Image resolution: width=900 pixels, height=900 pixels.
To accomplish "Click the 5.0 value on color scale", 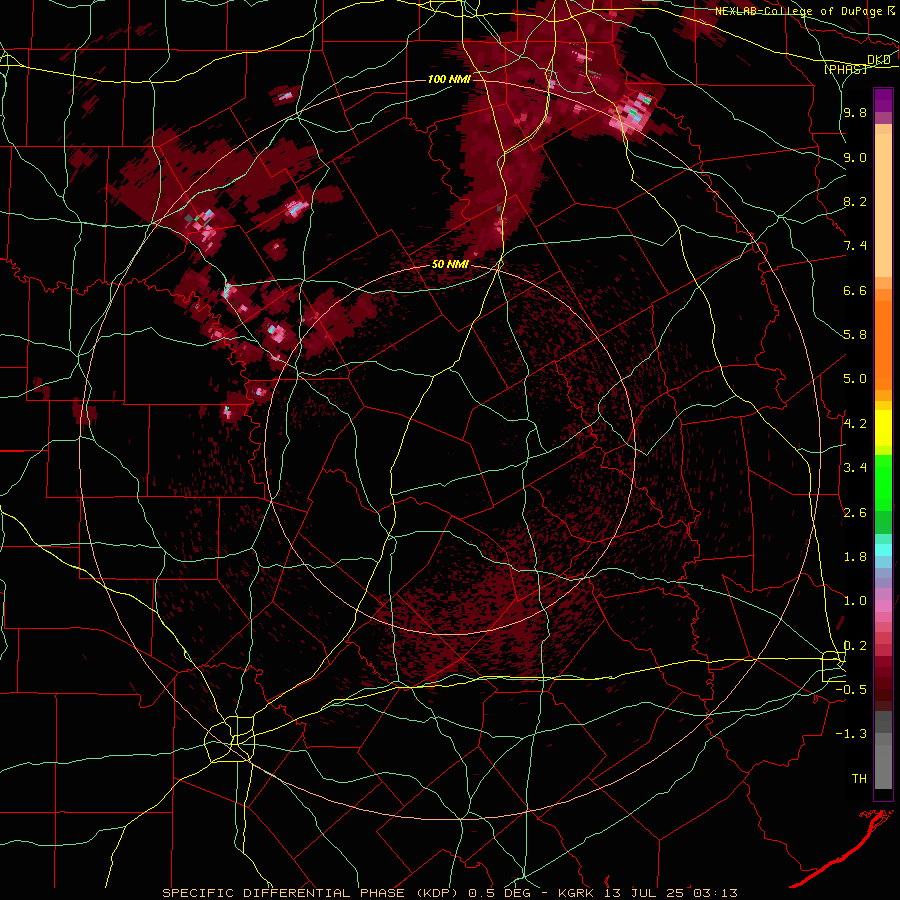I will pos(855,379).
